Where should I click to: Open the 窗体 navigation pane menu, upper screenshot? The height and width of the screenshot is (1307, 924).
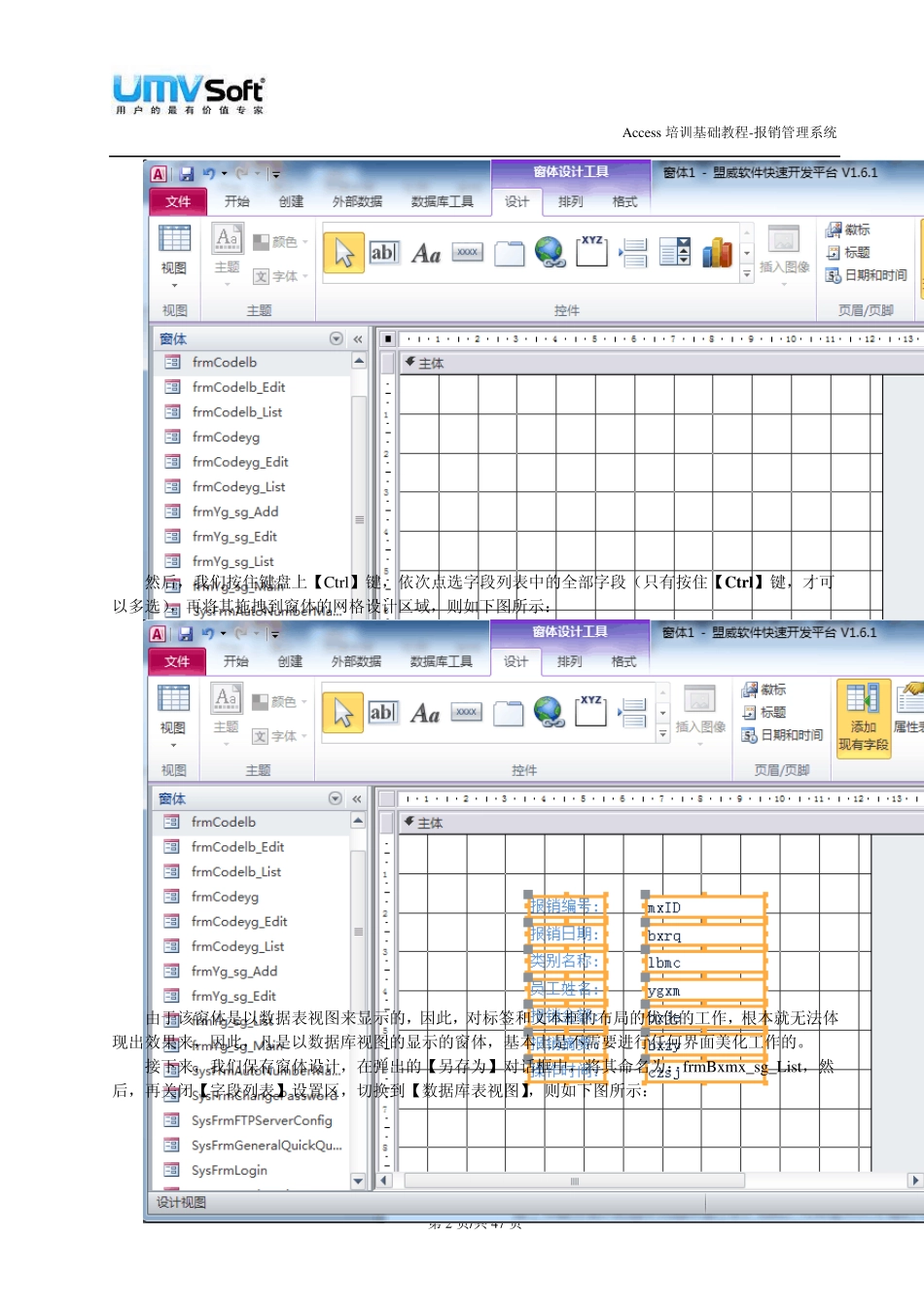(x=336, y=338)
